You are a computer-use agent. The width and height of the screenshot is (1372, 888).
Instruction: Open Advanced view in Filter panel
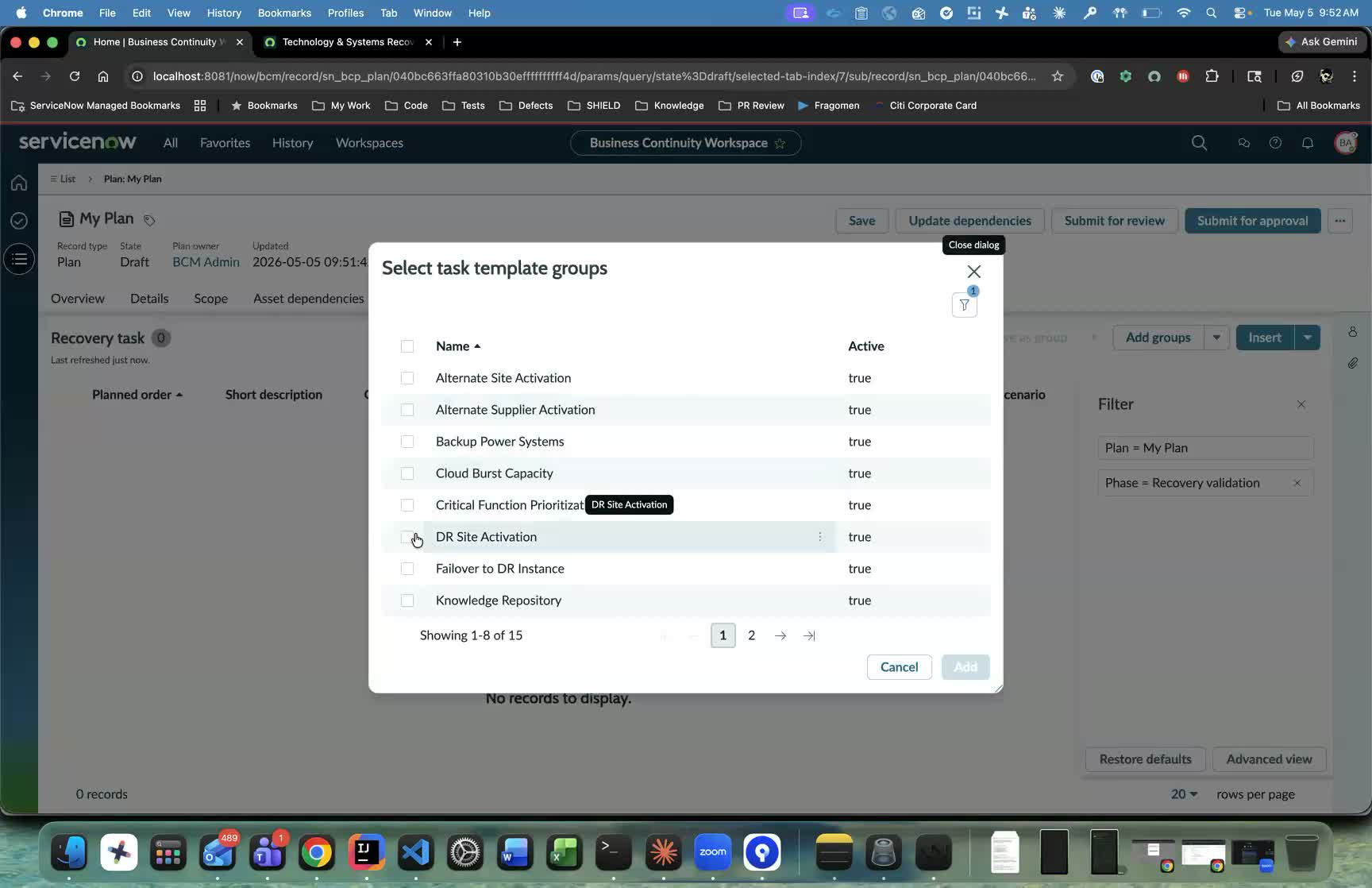[x=1269, y=759]
